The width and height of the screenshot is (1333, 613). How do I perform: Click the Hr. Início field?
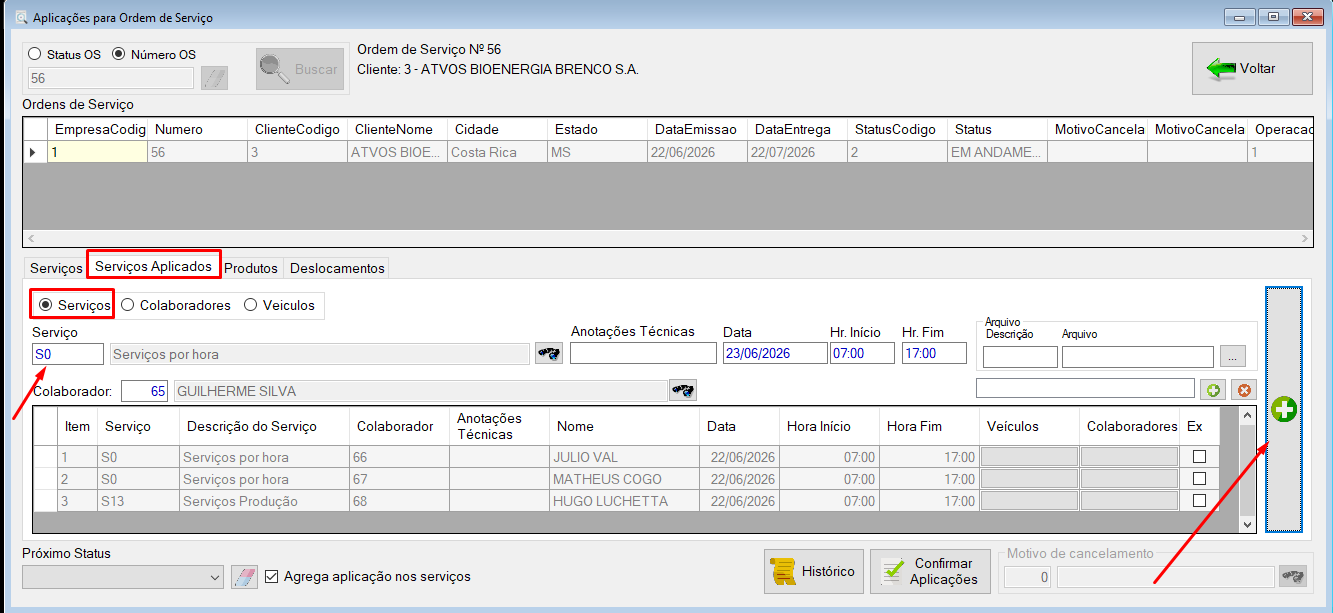click(x=861, y=353)
